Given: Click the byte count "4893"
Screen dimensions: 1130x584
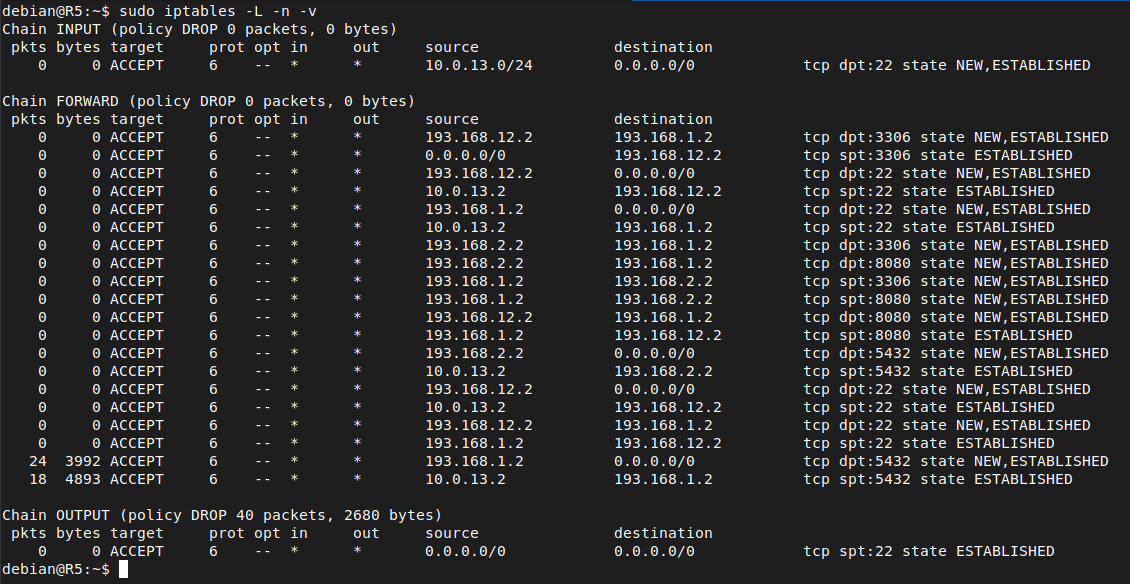Looking at the screenshot, I should click(x=83, y=479).
